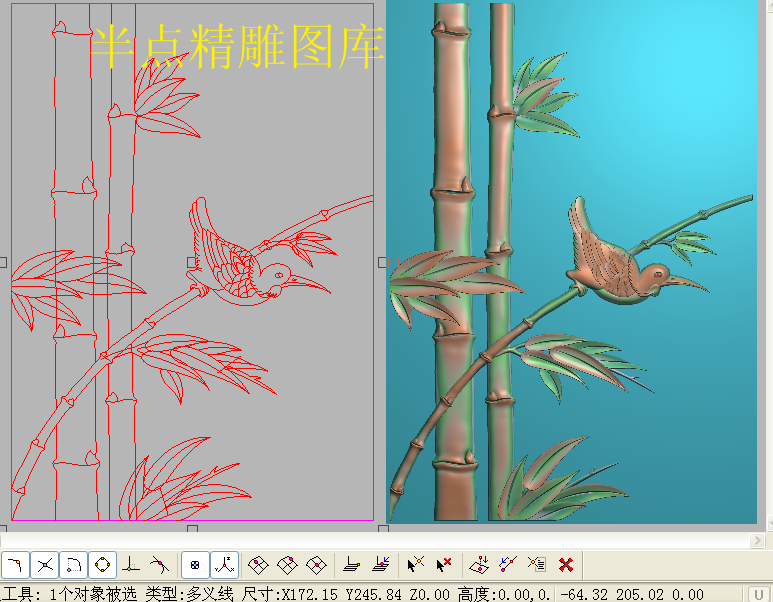773x602 pixels.
Task: Click diamond icon with centered dot
Action: (316, 565)
